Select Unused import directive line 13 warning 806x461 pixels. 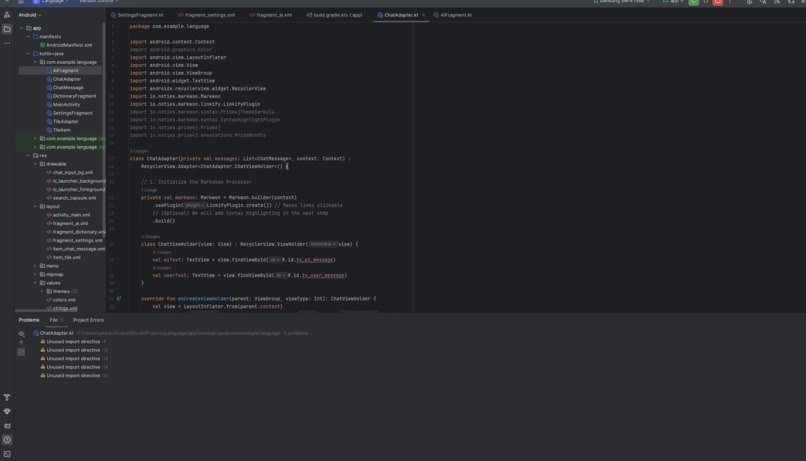74,359
